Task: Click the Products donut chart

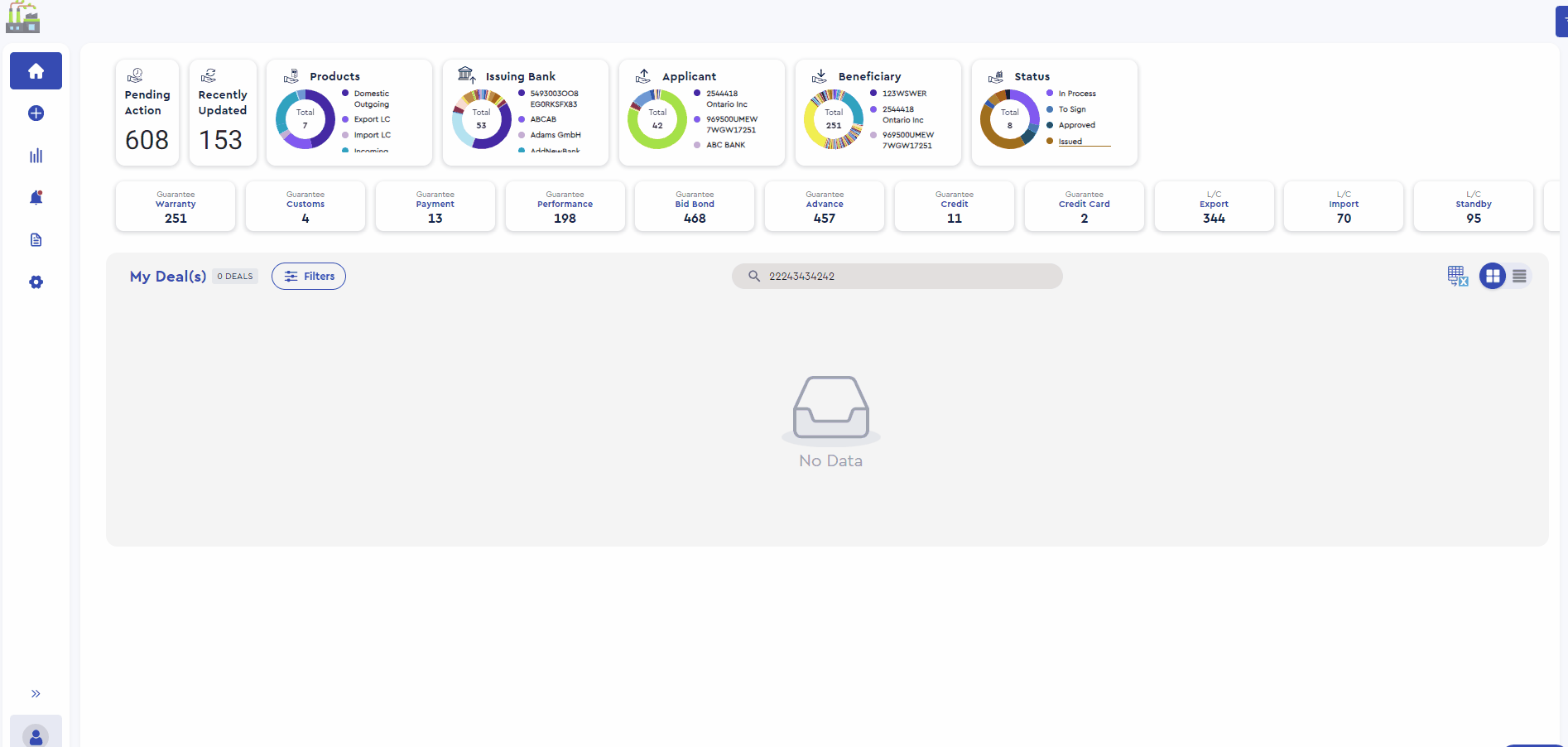Action: click(305, 119)
